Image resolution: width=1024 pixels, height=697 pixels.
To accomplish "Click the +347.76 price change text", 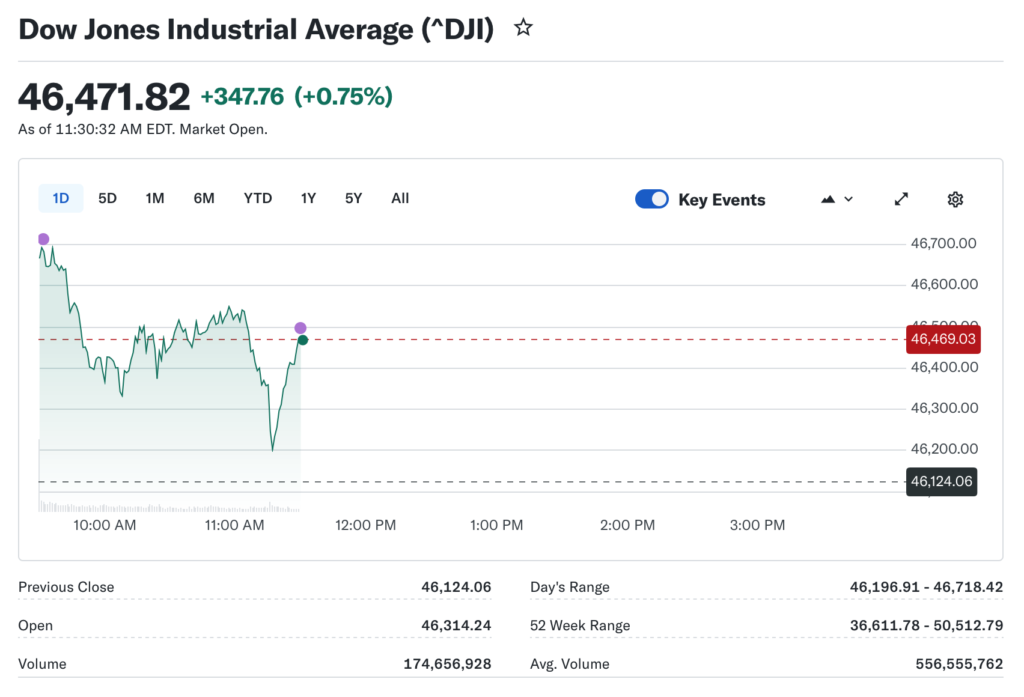I will (242, 97).
